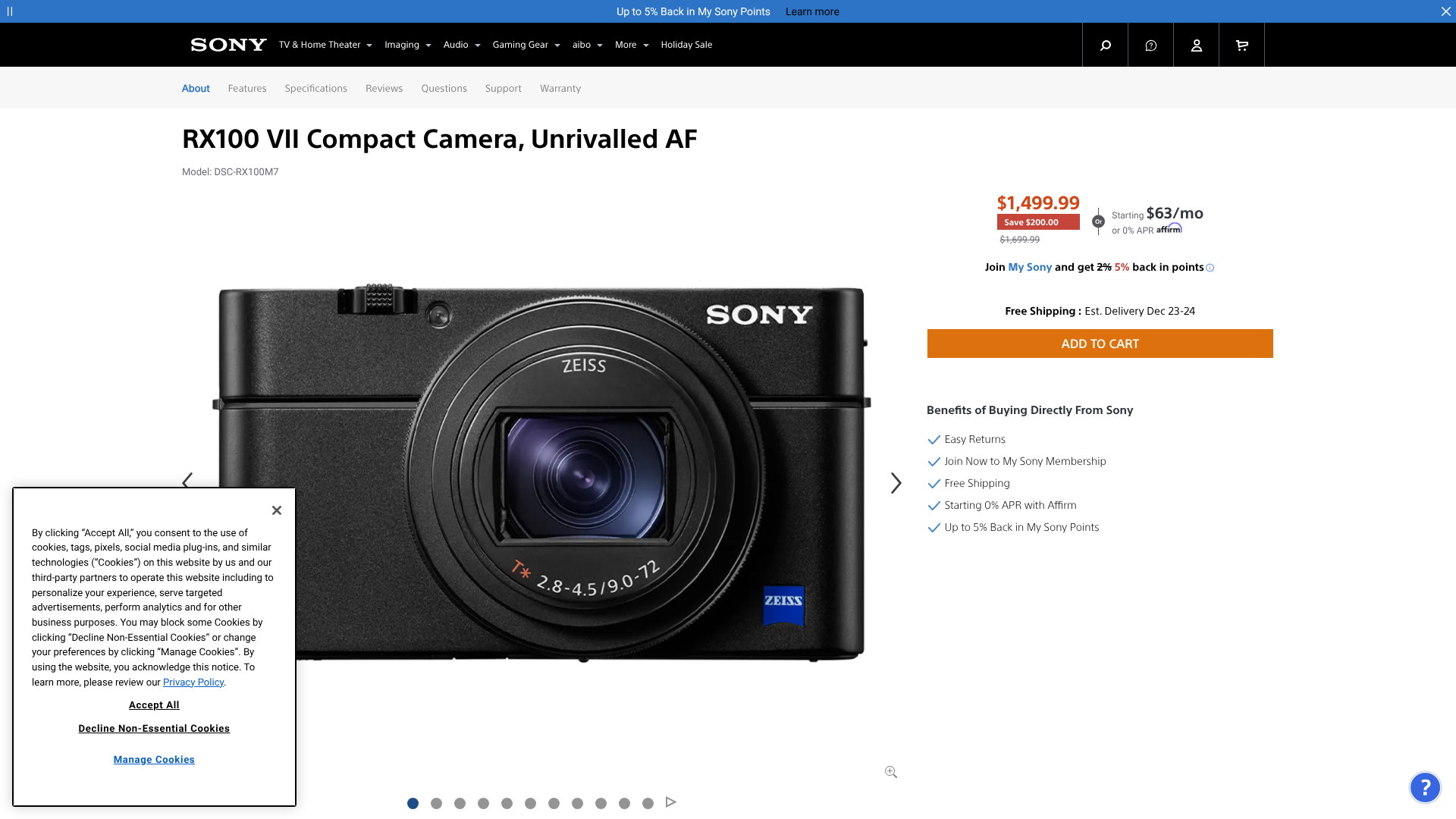Viewport: 1456px width, 819px height.
Task: Close the promo banner
Action: [x=1447, y=11]
